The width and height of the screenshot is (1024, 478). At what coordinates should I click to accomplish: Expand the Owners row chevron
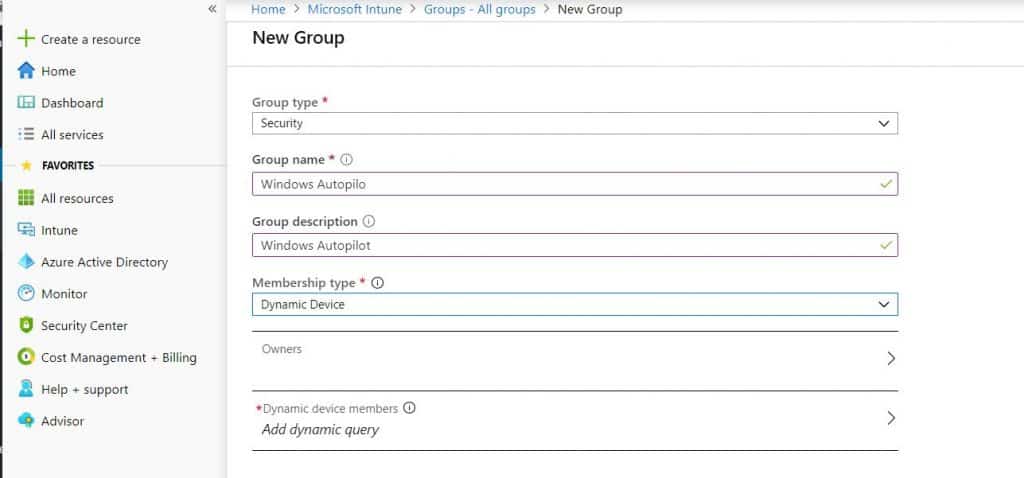coord(891,358)
